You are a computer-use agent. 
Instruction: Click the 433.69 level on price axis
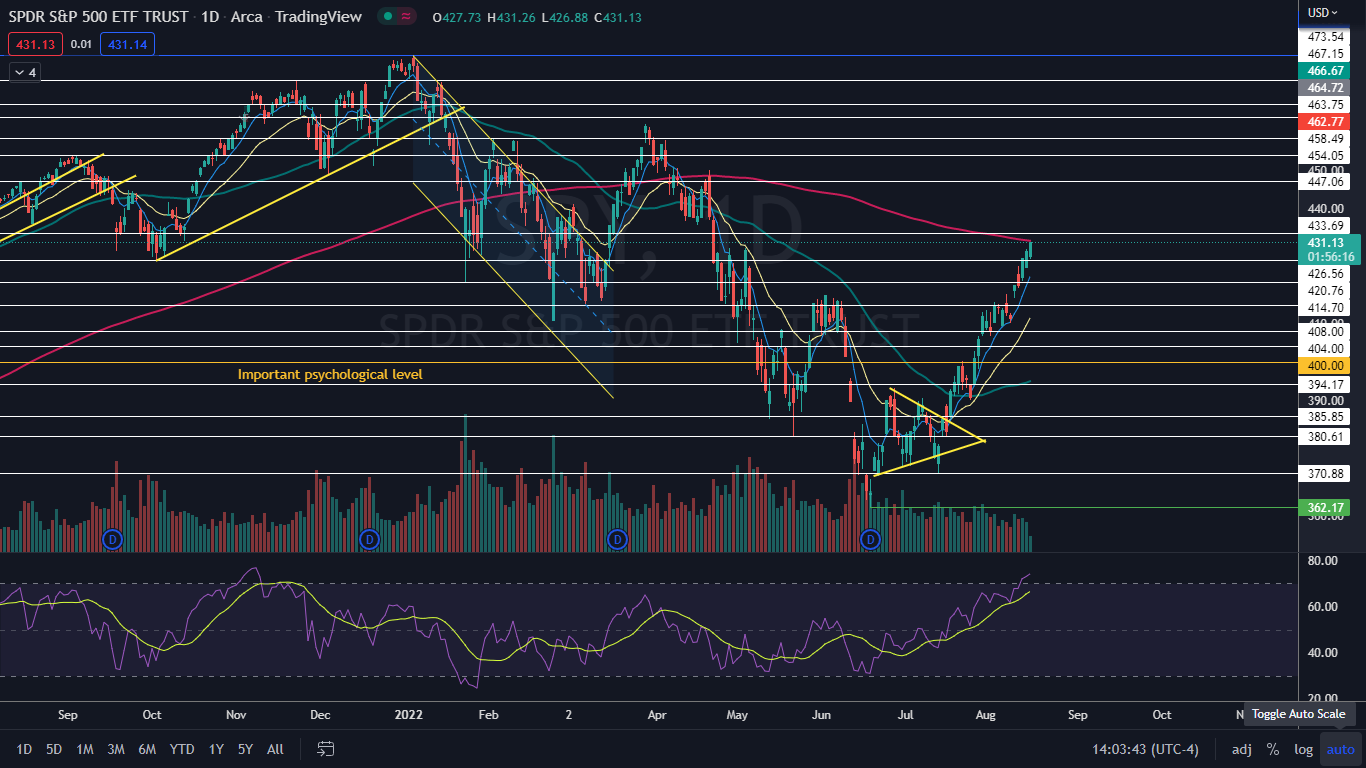coord(1325,226)
